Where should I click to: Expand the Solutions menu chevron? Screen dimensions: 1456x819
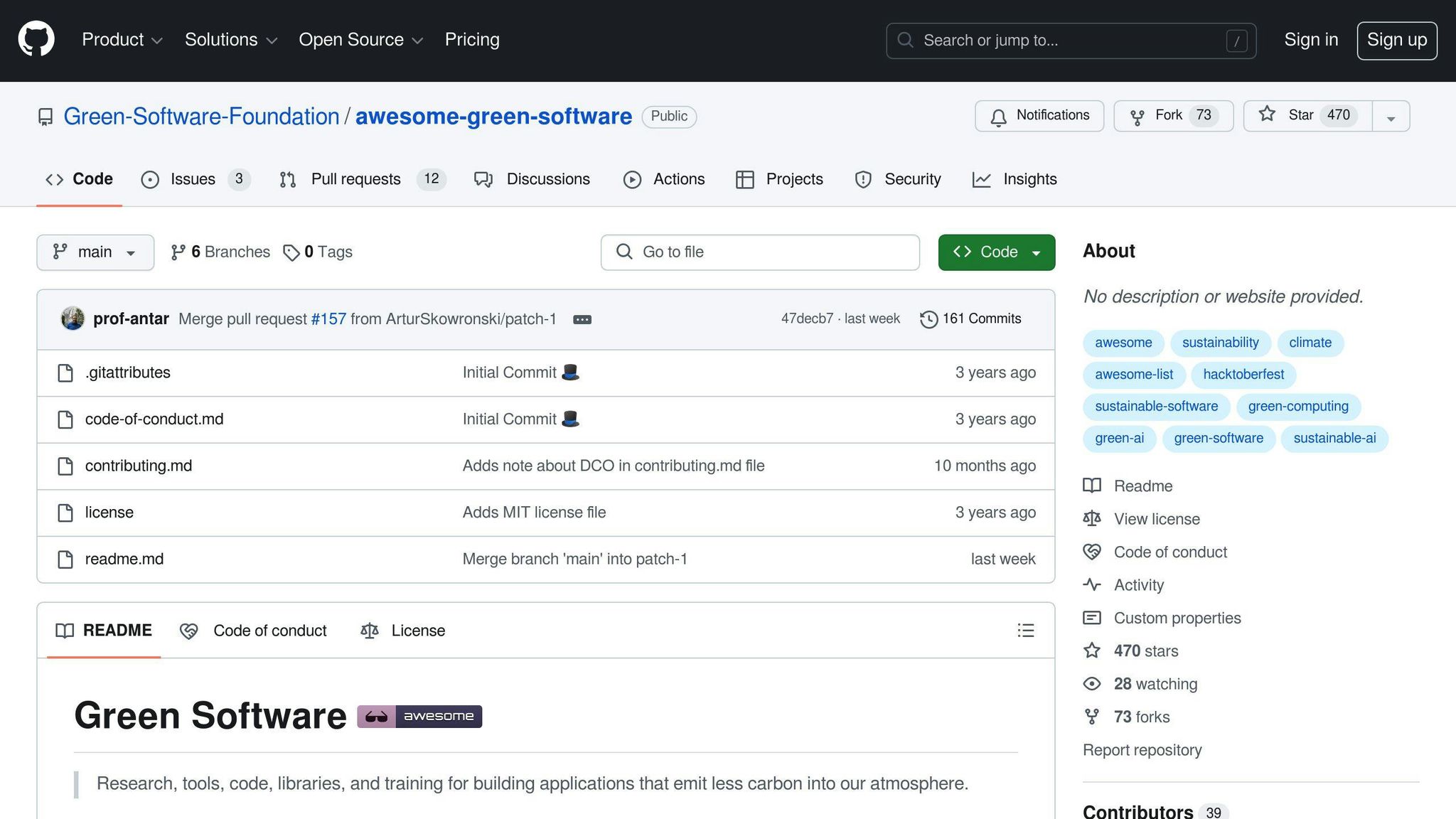coord(272,41)
